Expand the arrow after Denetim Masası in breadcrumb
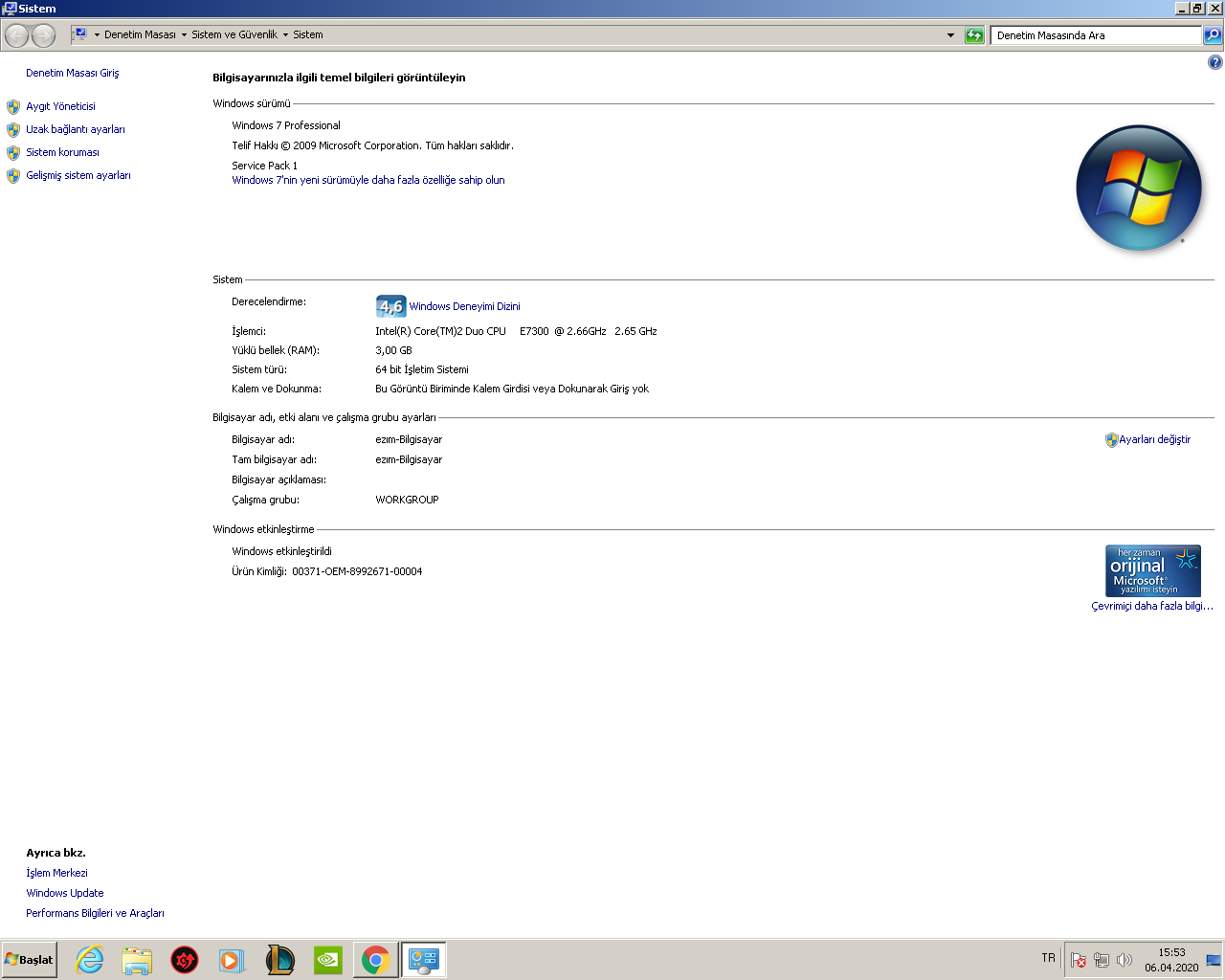The width and height of the screenshot is (1225, 980). 184,35
